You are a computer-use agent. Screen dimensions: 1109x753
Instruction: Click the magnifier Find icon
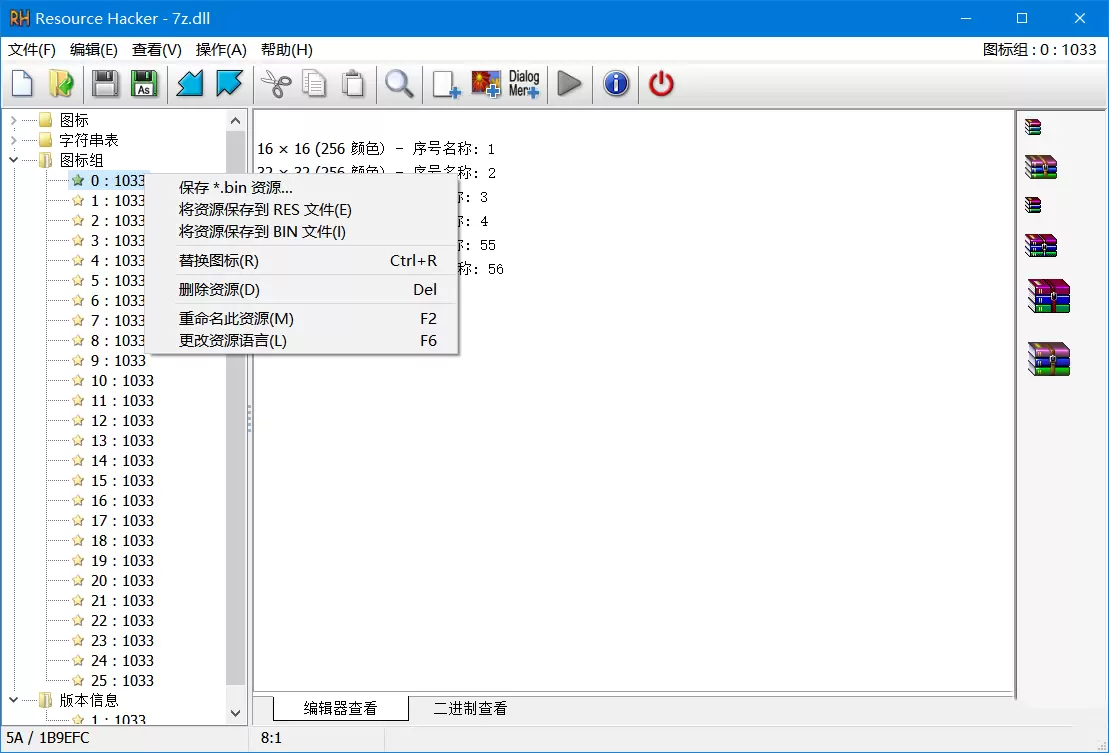click(399, 83)
